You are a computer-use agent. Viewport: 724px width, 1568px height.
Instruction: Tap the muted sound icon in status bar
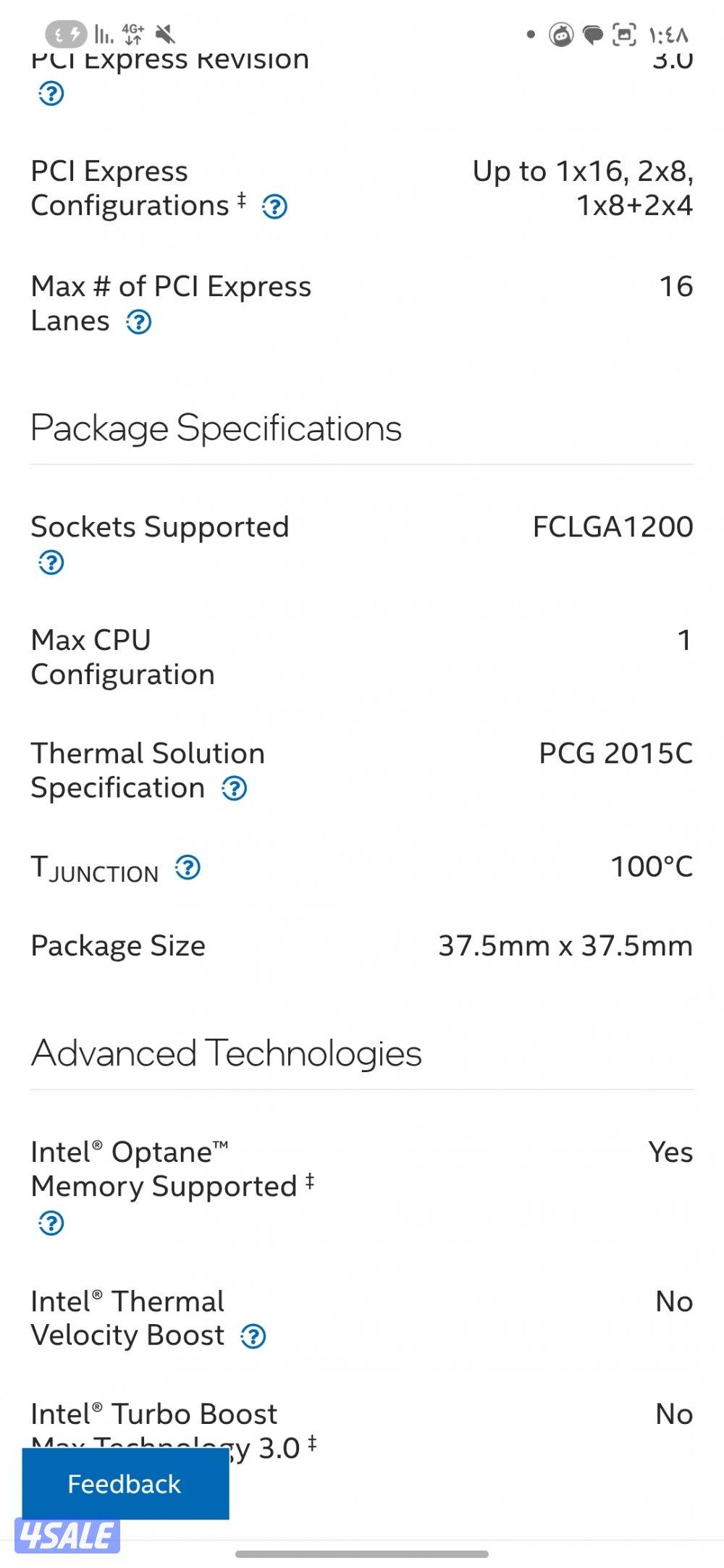pos(165,35)
